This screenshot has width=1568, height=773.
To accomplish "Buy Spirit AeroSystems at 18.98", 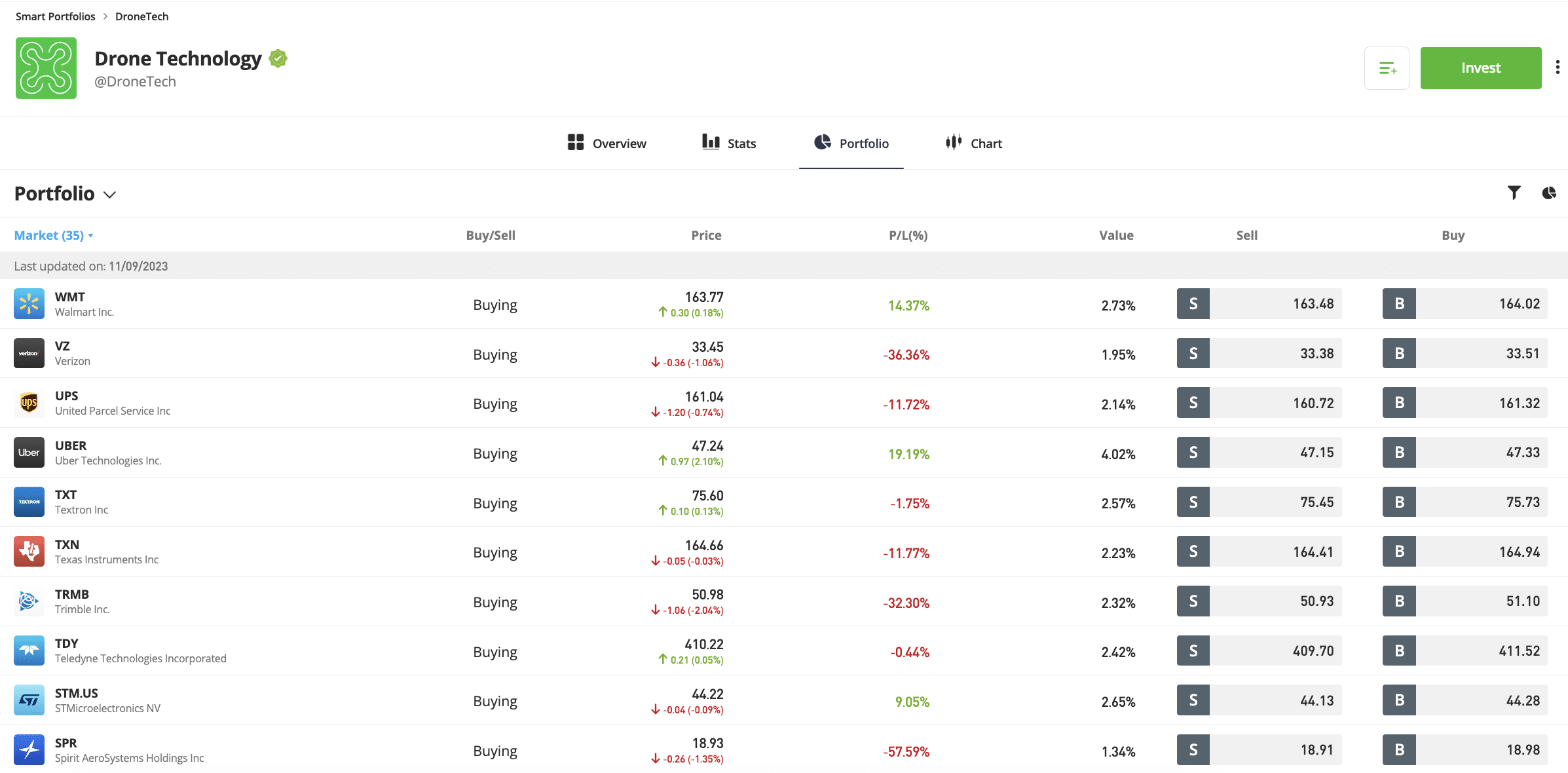I will point(1465,750).
